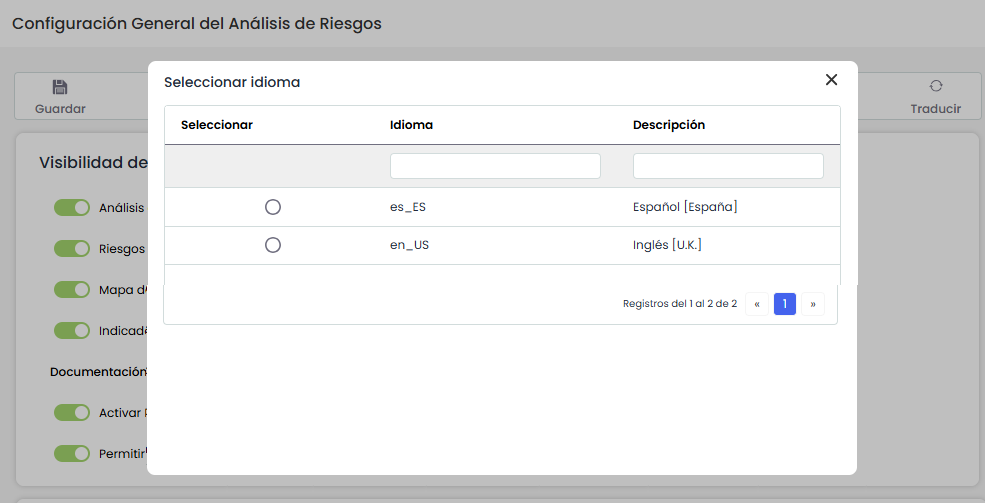
Task: Select the es_ES language radio button
Action: point(273,207)
